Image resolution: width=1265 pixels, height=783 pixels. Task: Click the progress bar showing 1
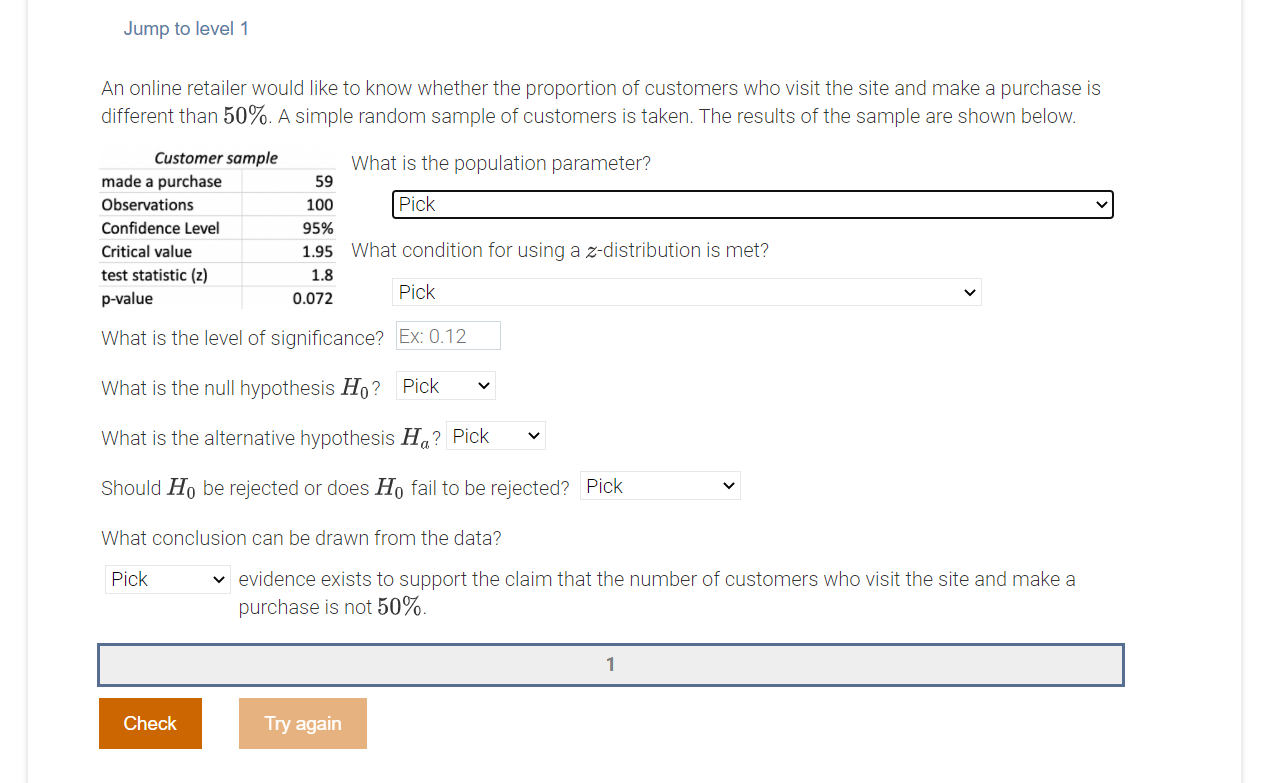[610, 664]
